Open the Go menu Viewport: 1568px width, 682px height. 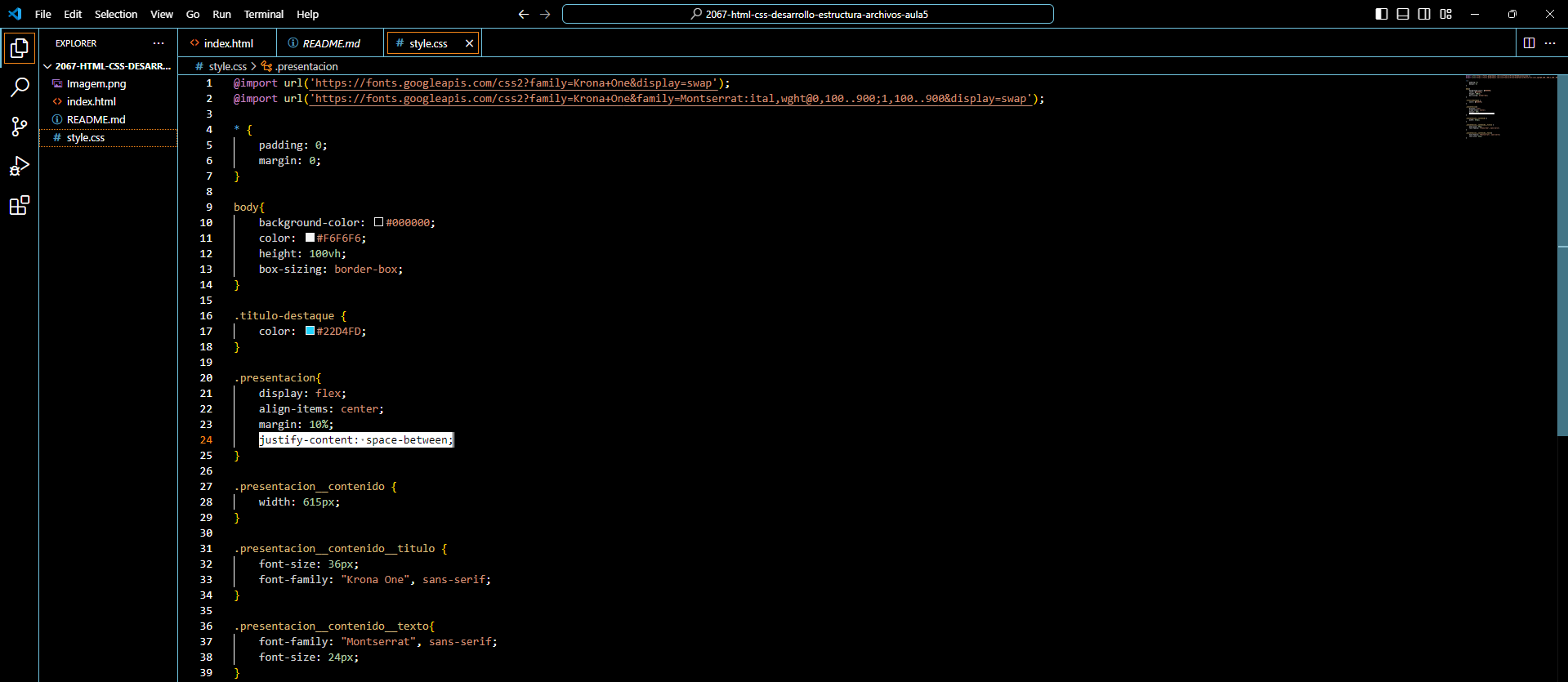193,14
